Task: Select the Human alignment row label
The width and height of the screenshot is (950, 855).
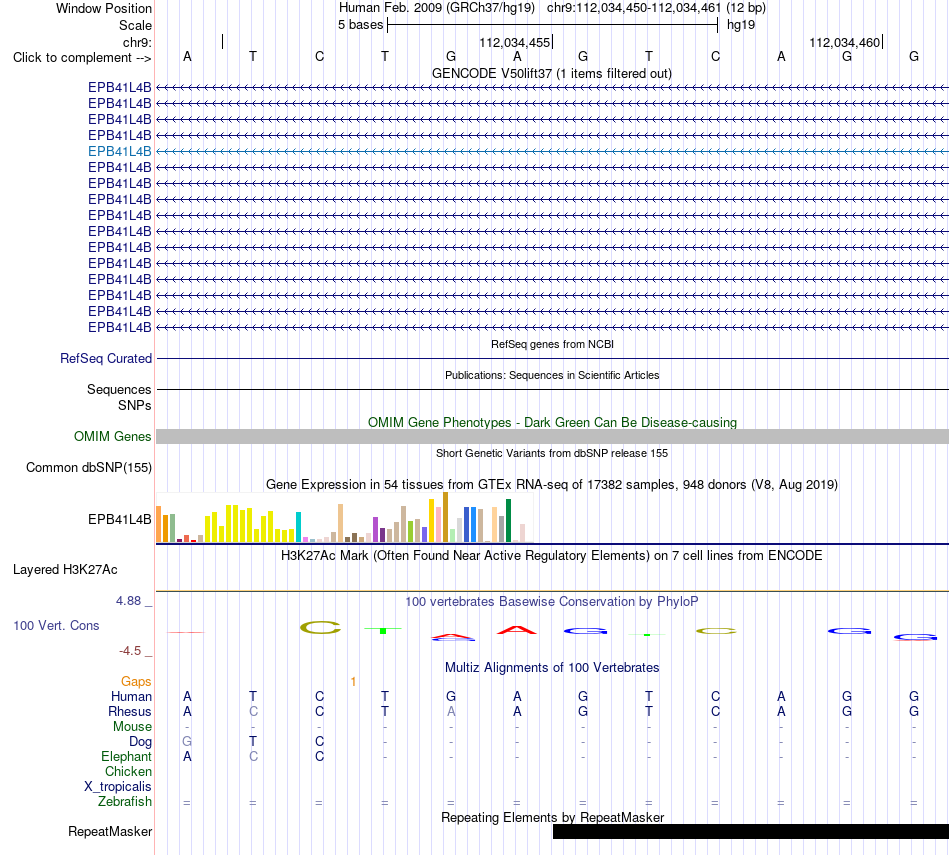Action: [131, 696]
